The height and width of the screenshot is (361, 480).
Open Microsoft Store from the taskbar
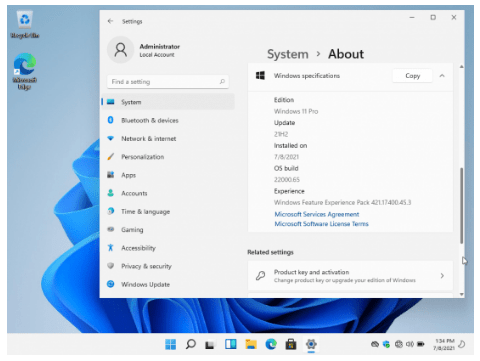pyautogui.click(x=291, y=344)
